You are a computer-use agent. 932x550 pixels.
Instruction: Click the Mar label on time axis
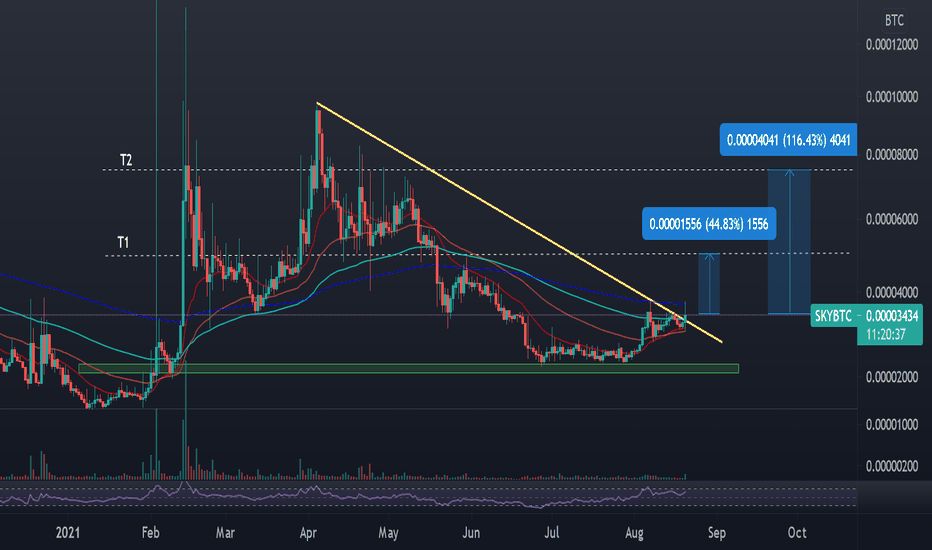(x=225, y=532)
